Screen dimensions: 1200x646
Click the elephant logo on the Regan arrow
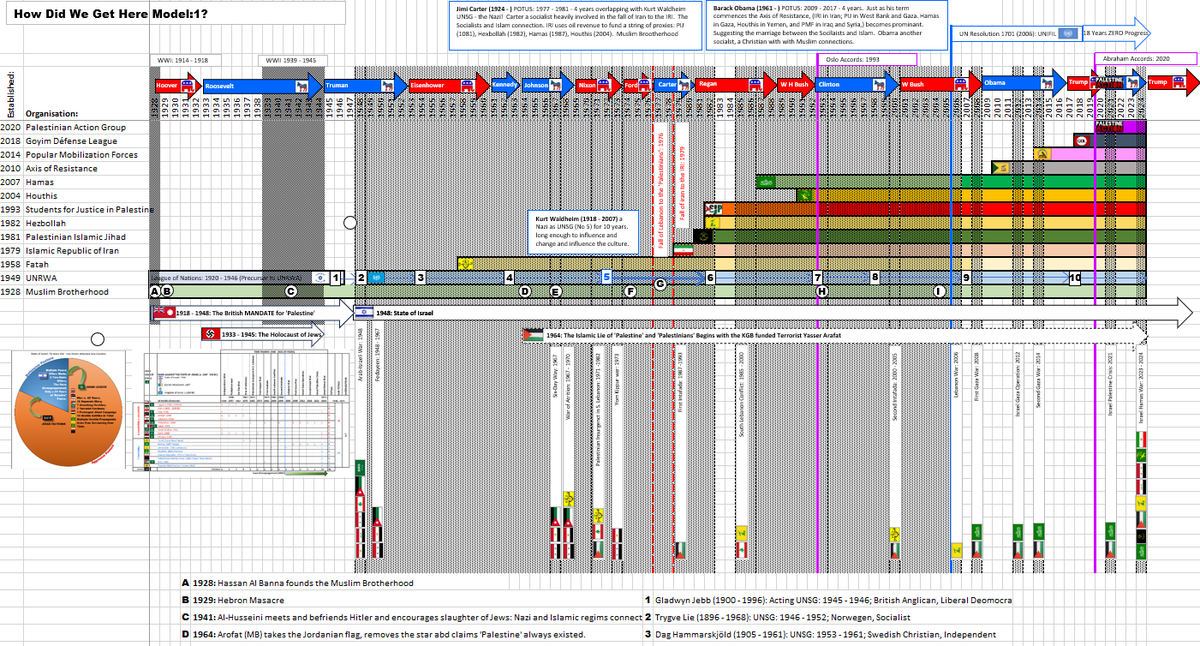[x=755, y=85]
